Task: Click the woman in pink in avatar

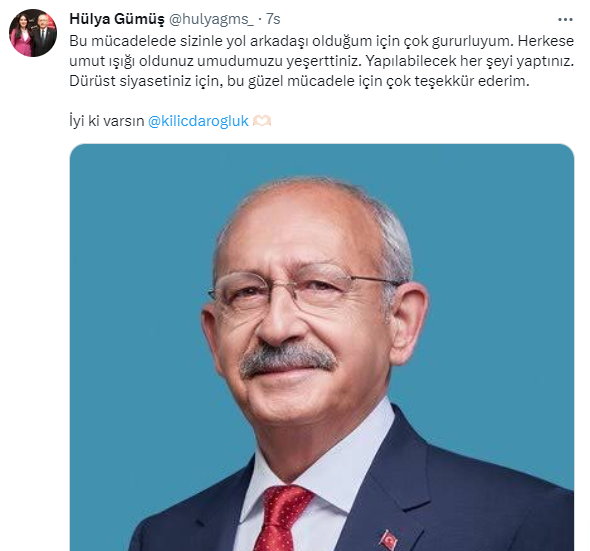Action: click(x=21, y=38)
